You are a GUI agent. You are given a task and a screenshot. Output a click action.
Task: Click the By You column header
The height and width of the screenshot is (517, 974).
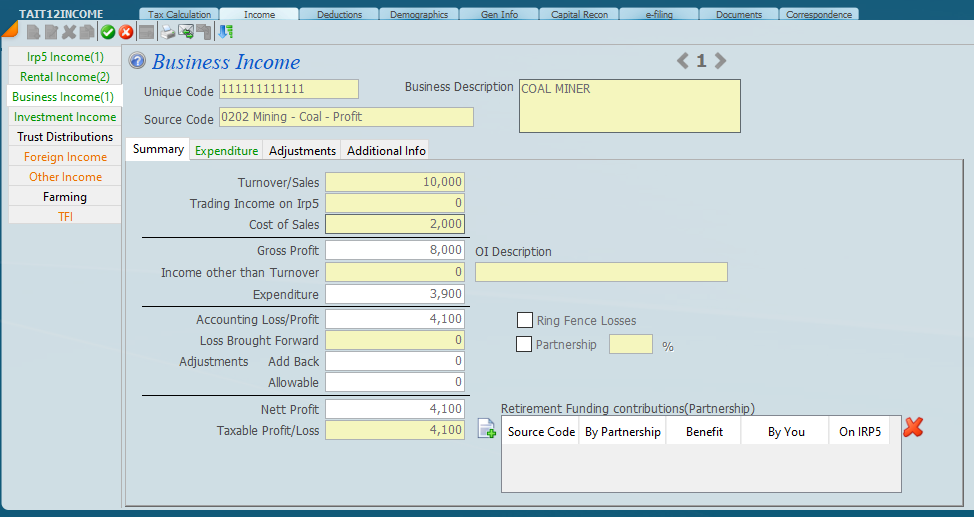coord(786,432)
